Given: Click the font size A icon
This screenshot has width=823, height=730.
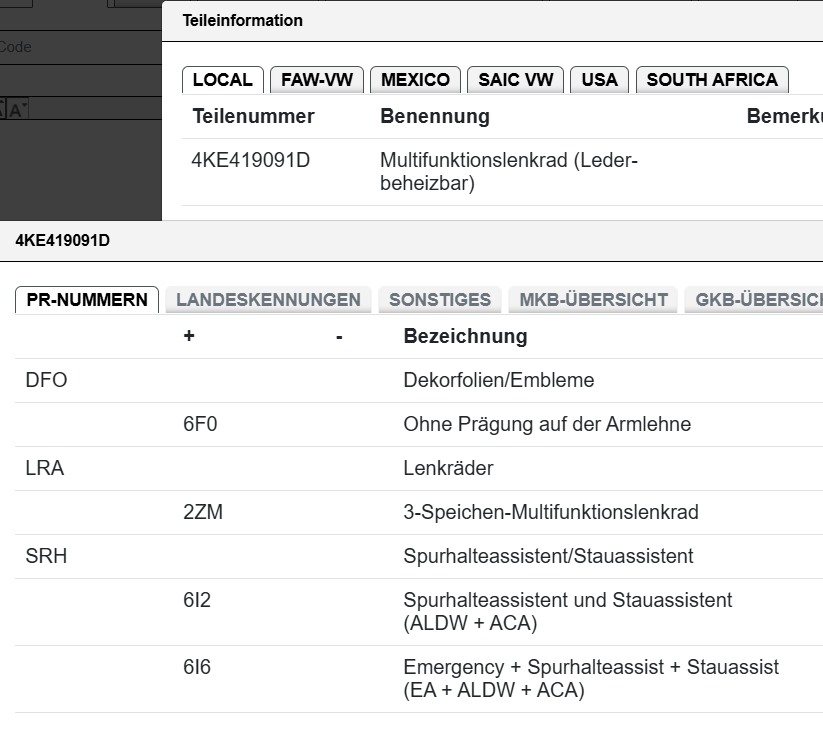Looking at the screenshot, I should pos(17,110).
